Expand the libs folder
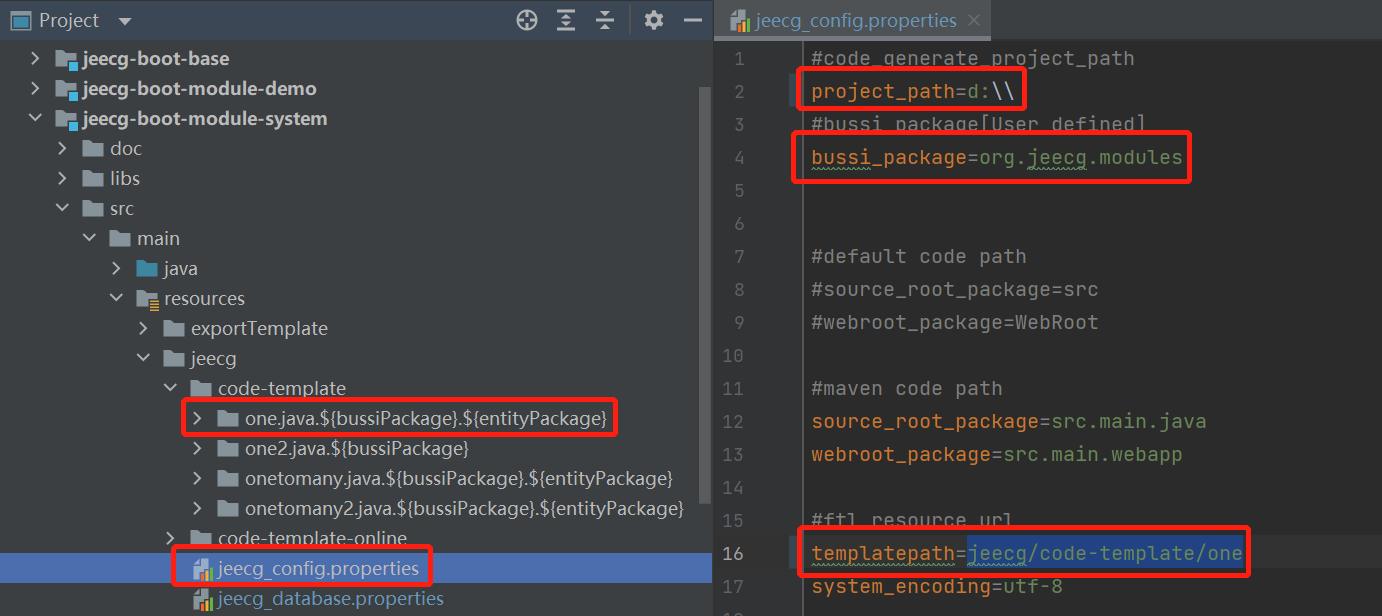Screen dimensions: 1382x616 coord(63,179)
